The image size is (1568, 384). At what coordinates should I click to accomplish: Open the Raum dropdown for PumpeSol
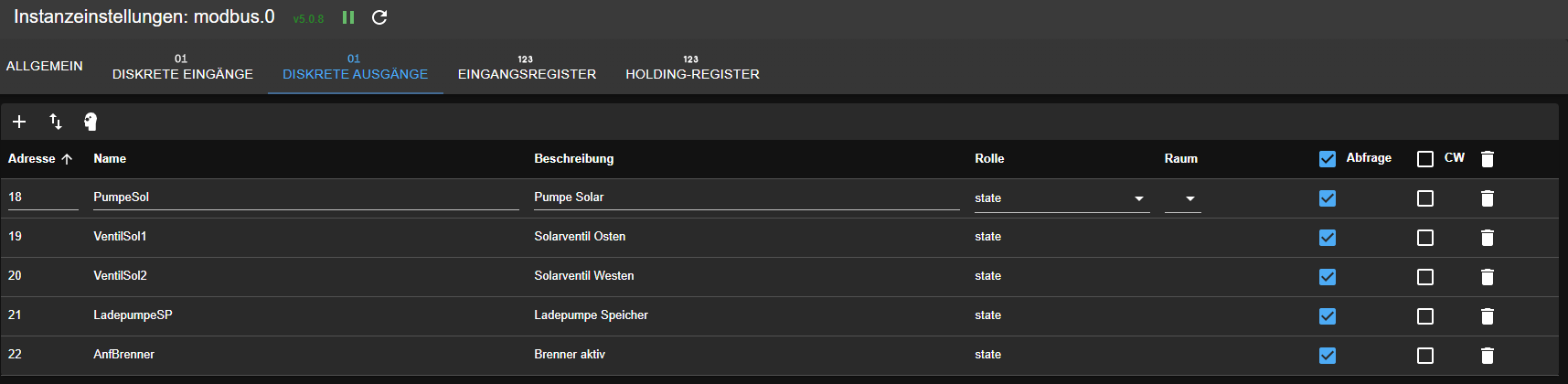[x=1183, y=198]
